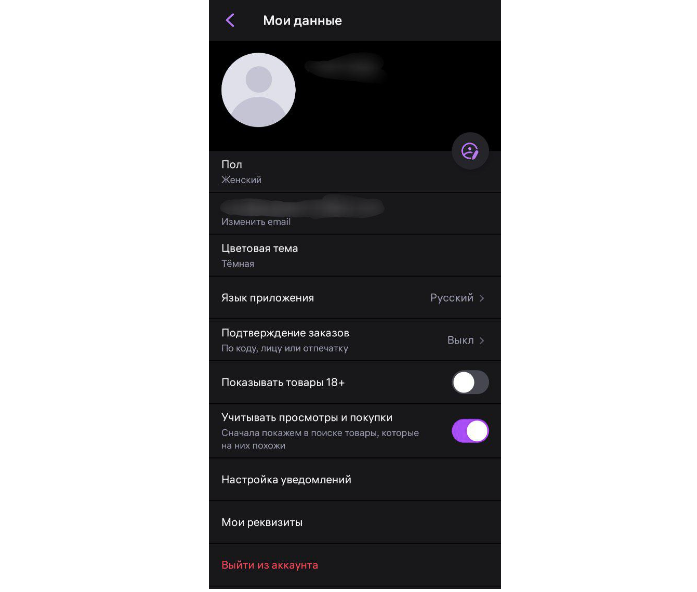Tap the Мои данные header title

click(302, 20)
